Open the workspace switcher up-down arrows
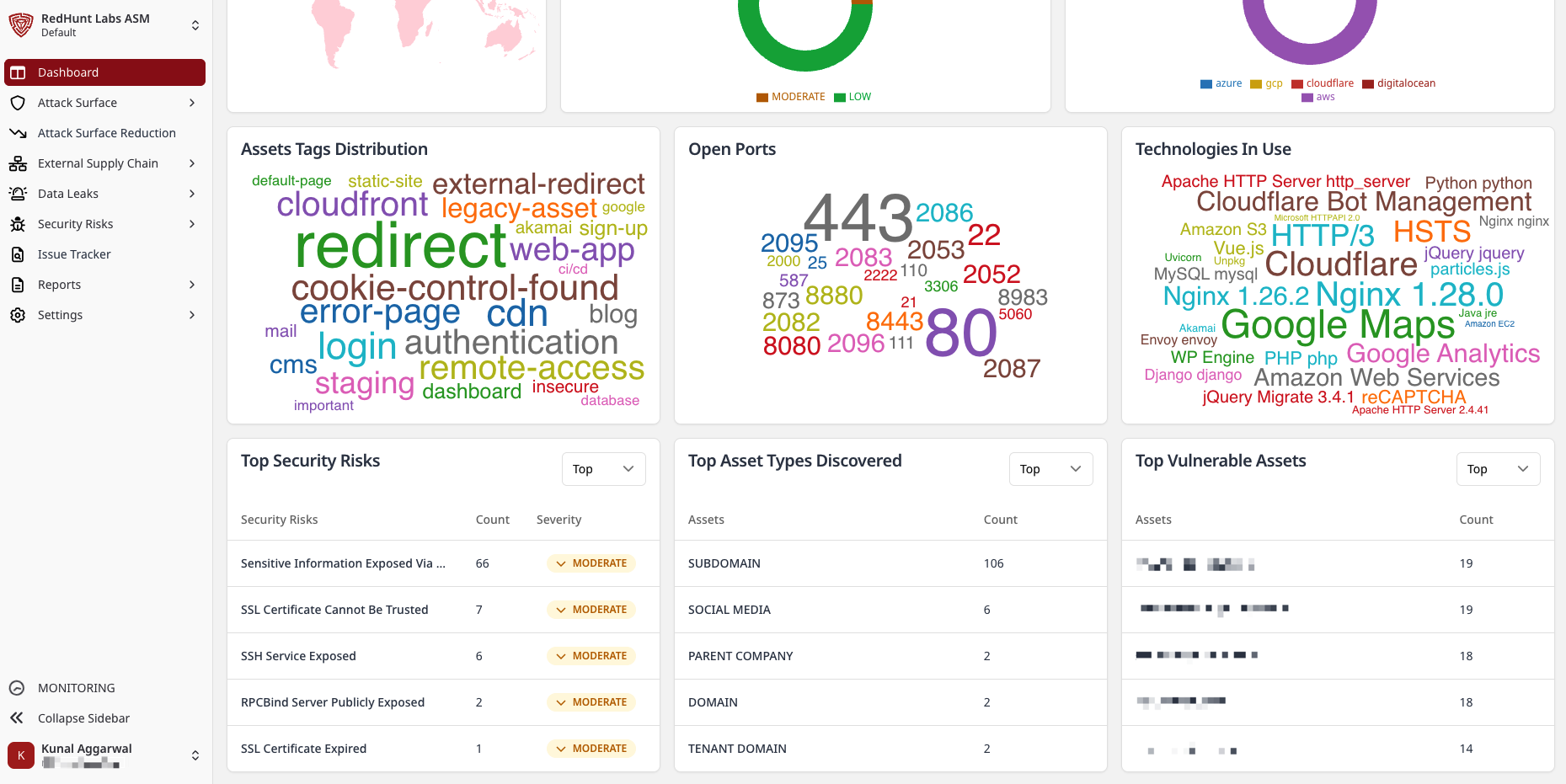This screenshot has height=784, width=1566. tap(195, 25)
